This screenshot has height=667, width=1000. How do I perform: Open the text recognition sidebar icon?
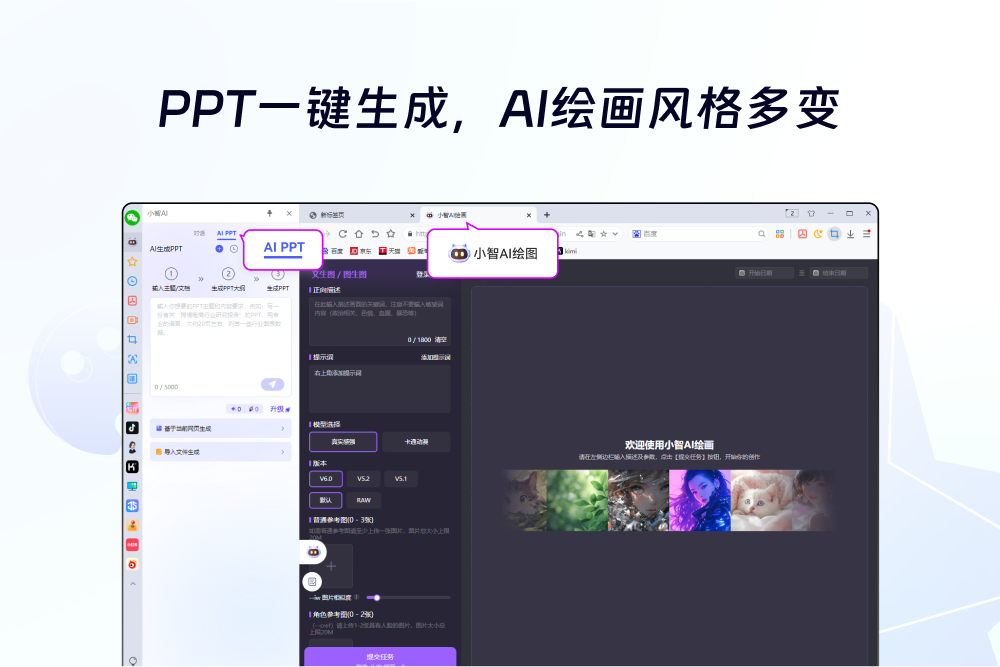click(x=132, y=359)
